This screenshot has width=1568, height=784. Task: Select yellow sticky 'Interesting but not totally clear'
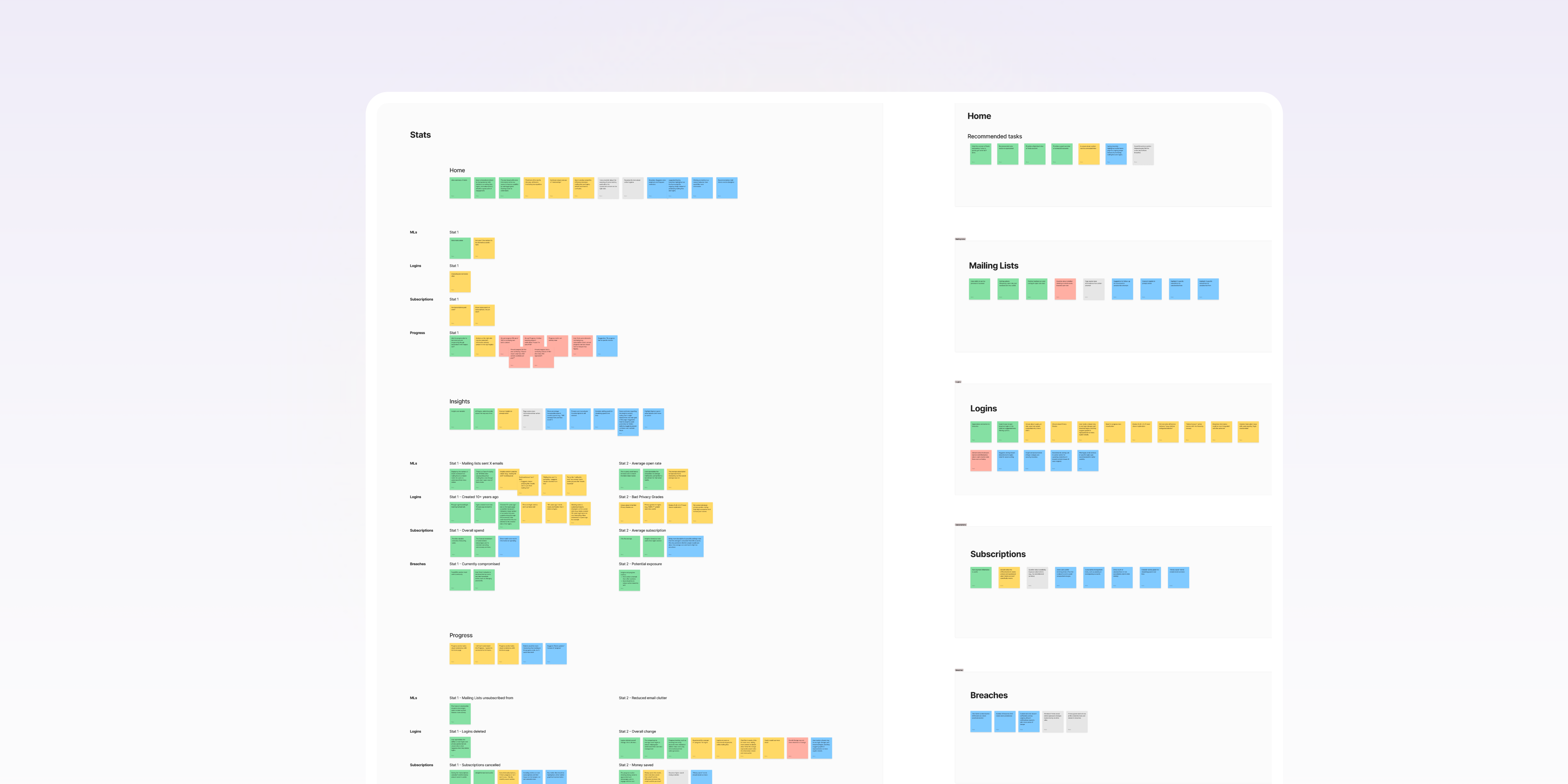coord(460,282)
